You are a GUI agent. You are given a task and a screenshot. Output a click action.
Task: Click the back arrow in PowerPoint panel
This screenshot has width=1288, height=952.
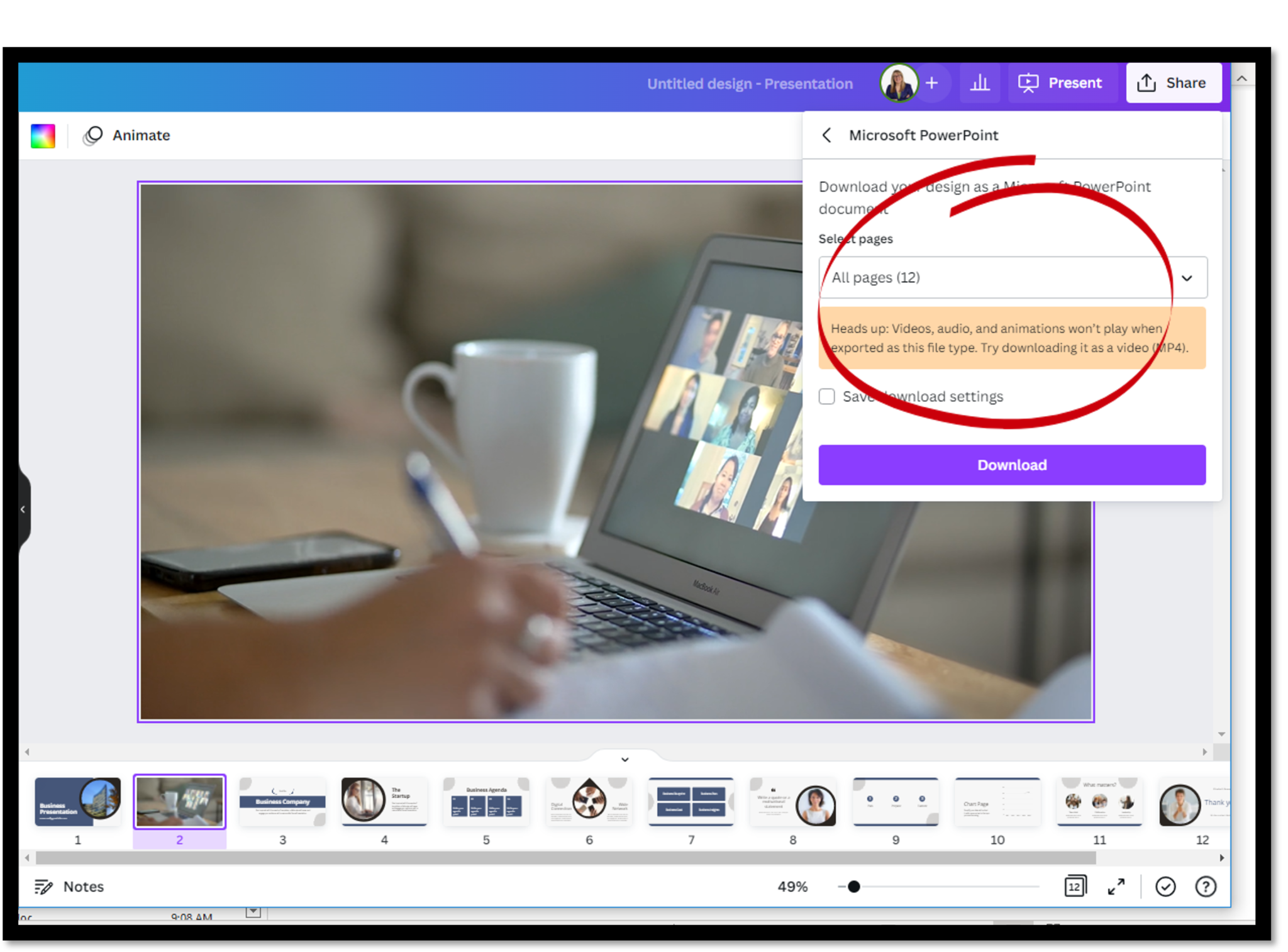(x=826, y=135)
